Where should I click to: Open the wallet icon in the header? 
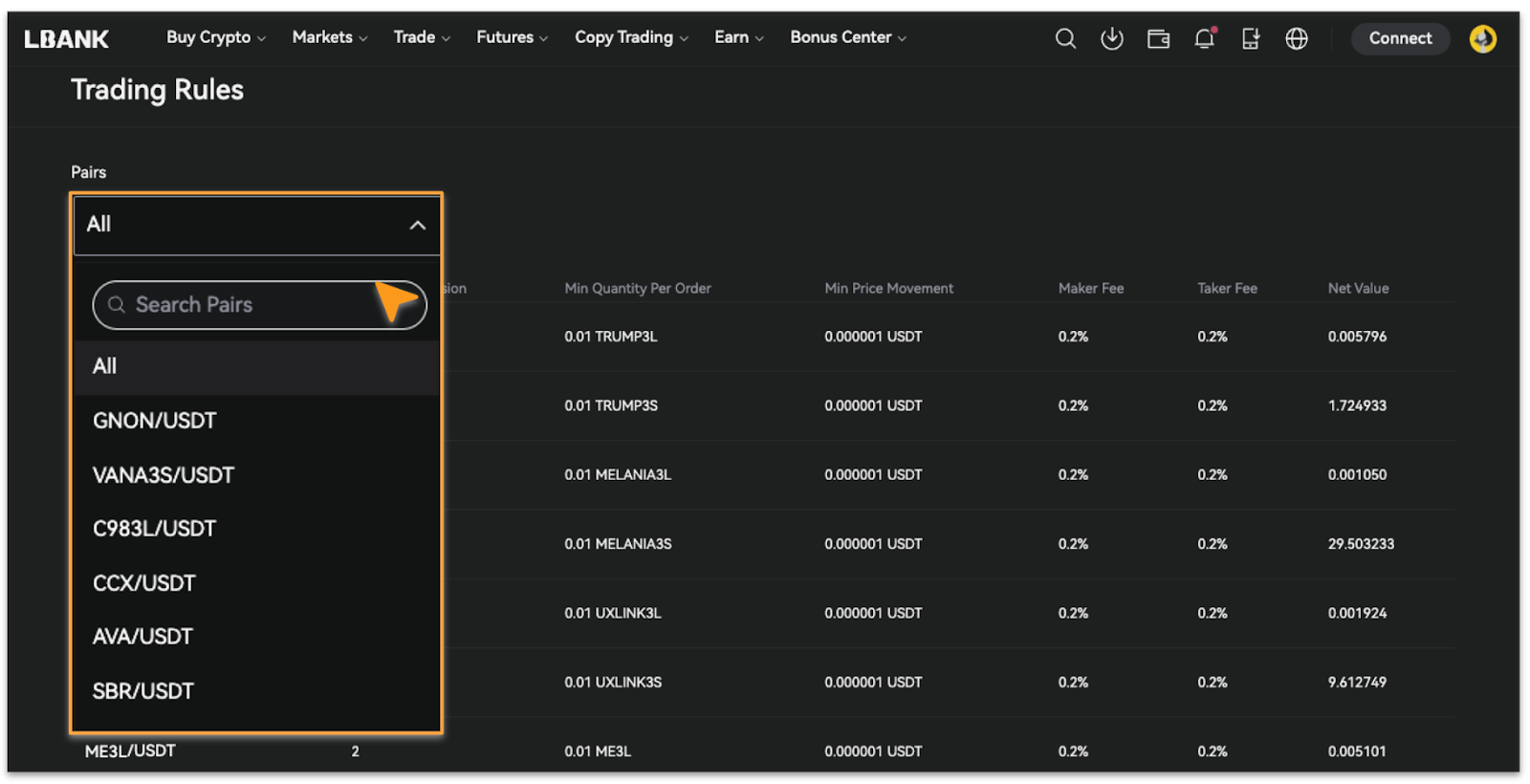coord(1158,39)
